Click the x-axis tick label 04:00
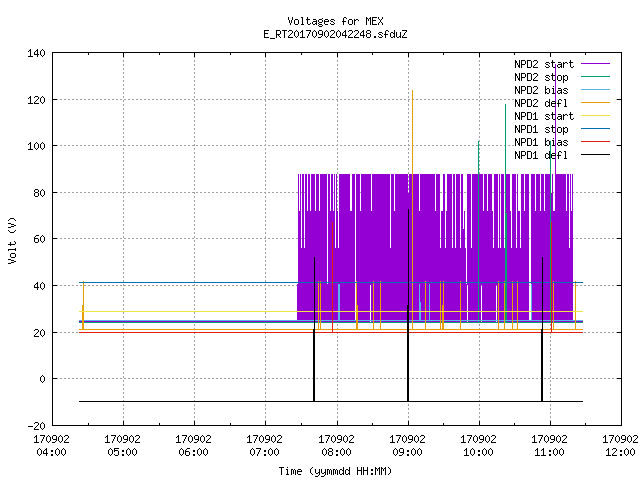This screenshot has height=480, width=640. [x=51, y=452]
